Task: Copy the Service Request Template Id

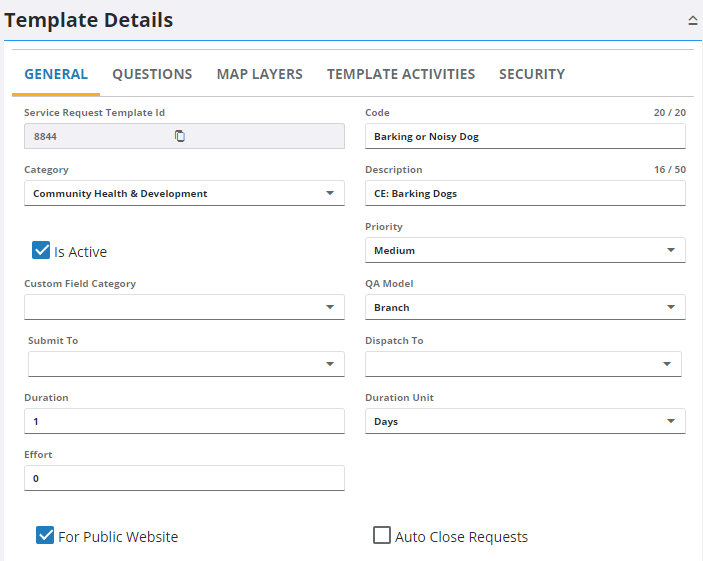Action: coord(180,136)
